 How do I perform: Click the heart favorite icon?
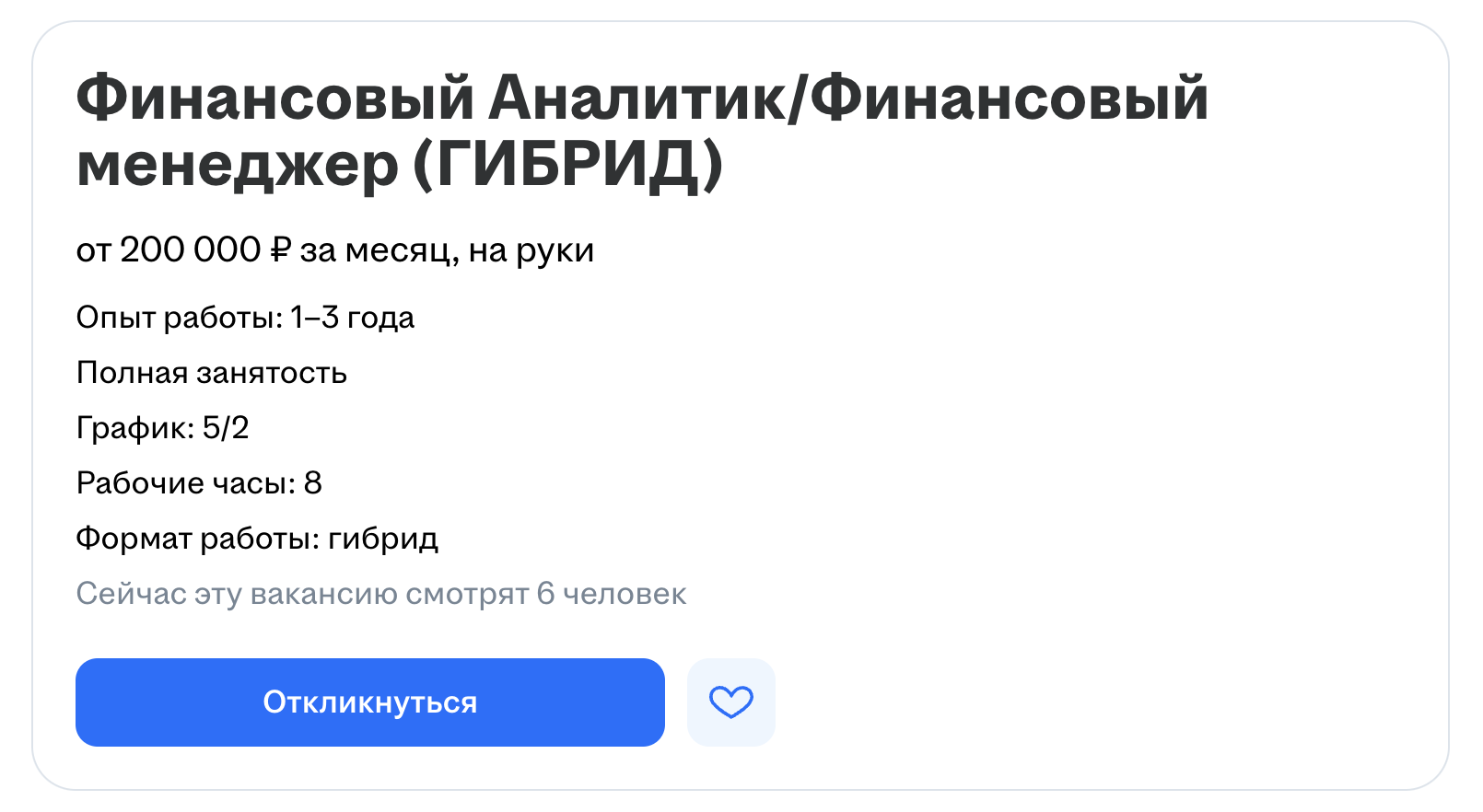point(730,702)
